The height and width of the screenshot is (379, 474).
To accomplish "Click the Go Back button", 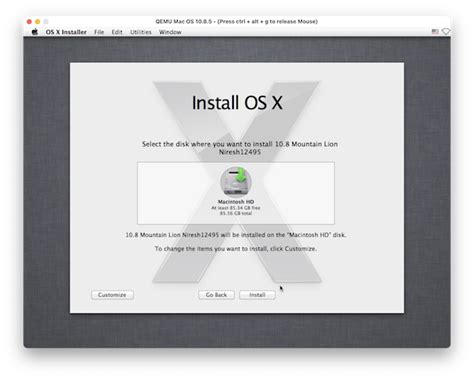I will click(216, 295).
